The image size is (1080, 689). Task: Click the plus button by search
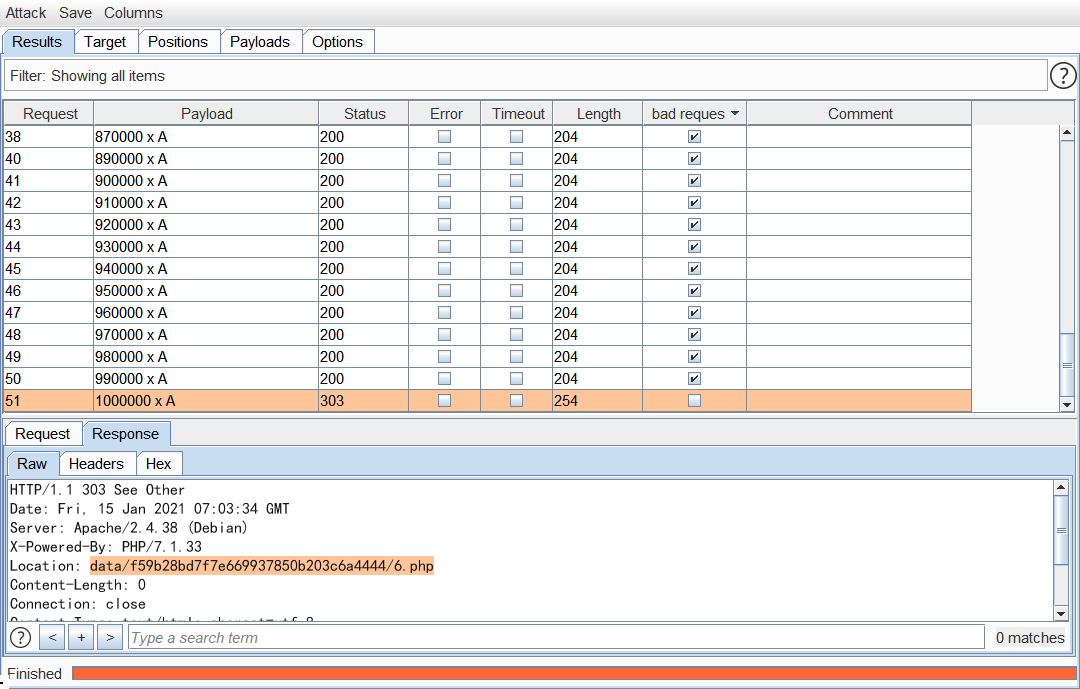(81, 638)
